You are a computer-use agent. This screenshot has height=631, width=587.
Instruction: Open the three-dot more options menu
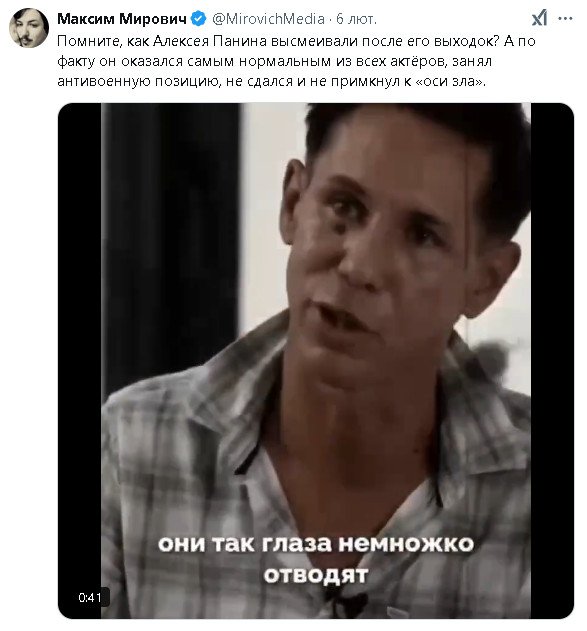point(565,19)
